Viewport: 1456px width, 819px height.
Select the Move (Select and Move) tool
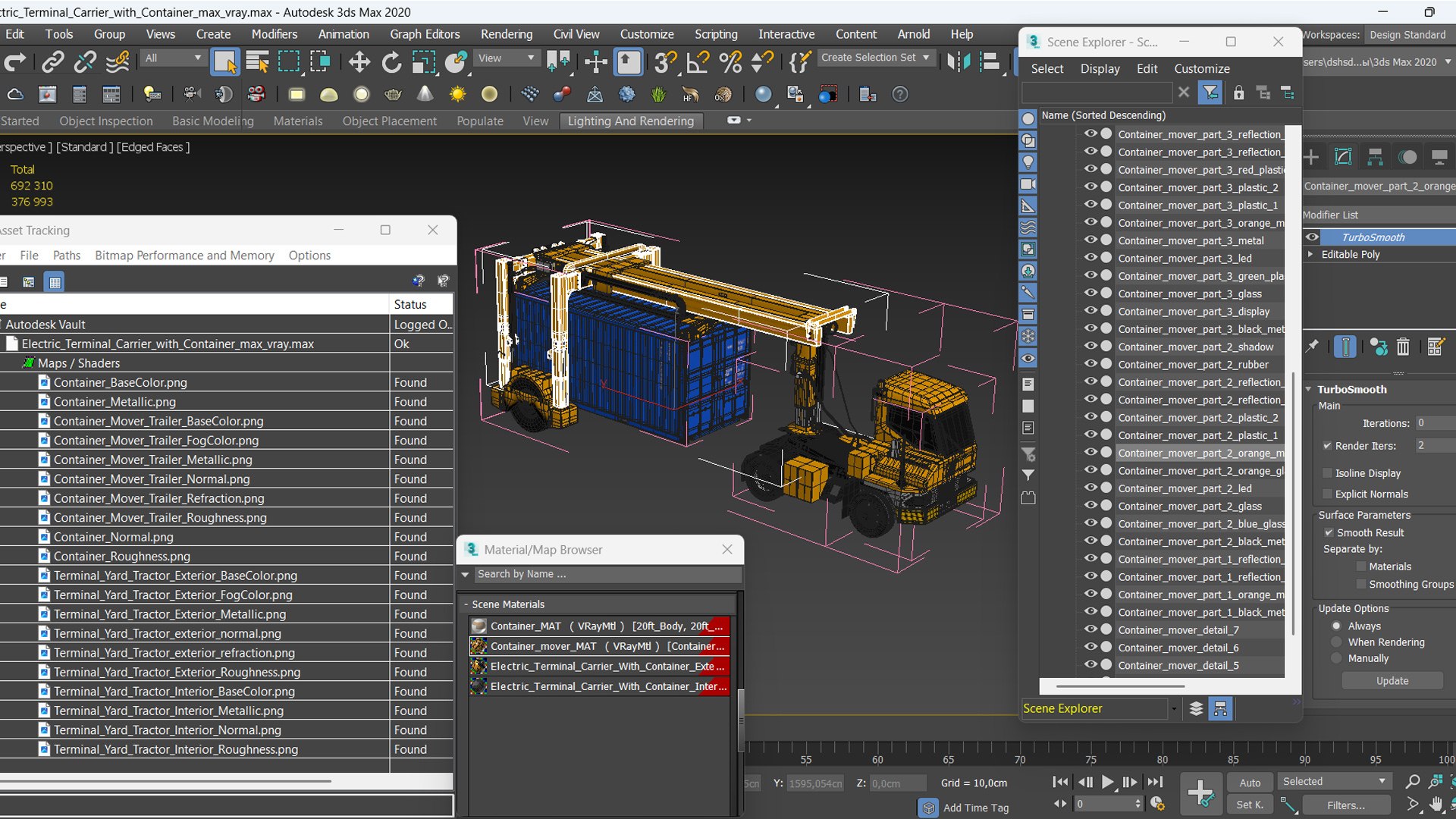coord(359,61)
